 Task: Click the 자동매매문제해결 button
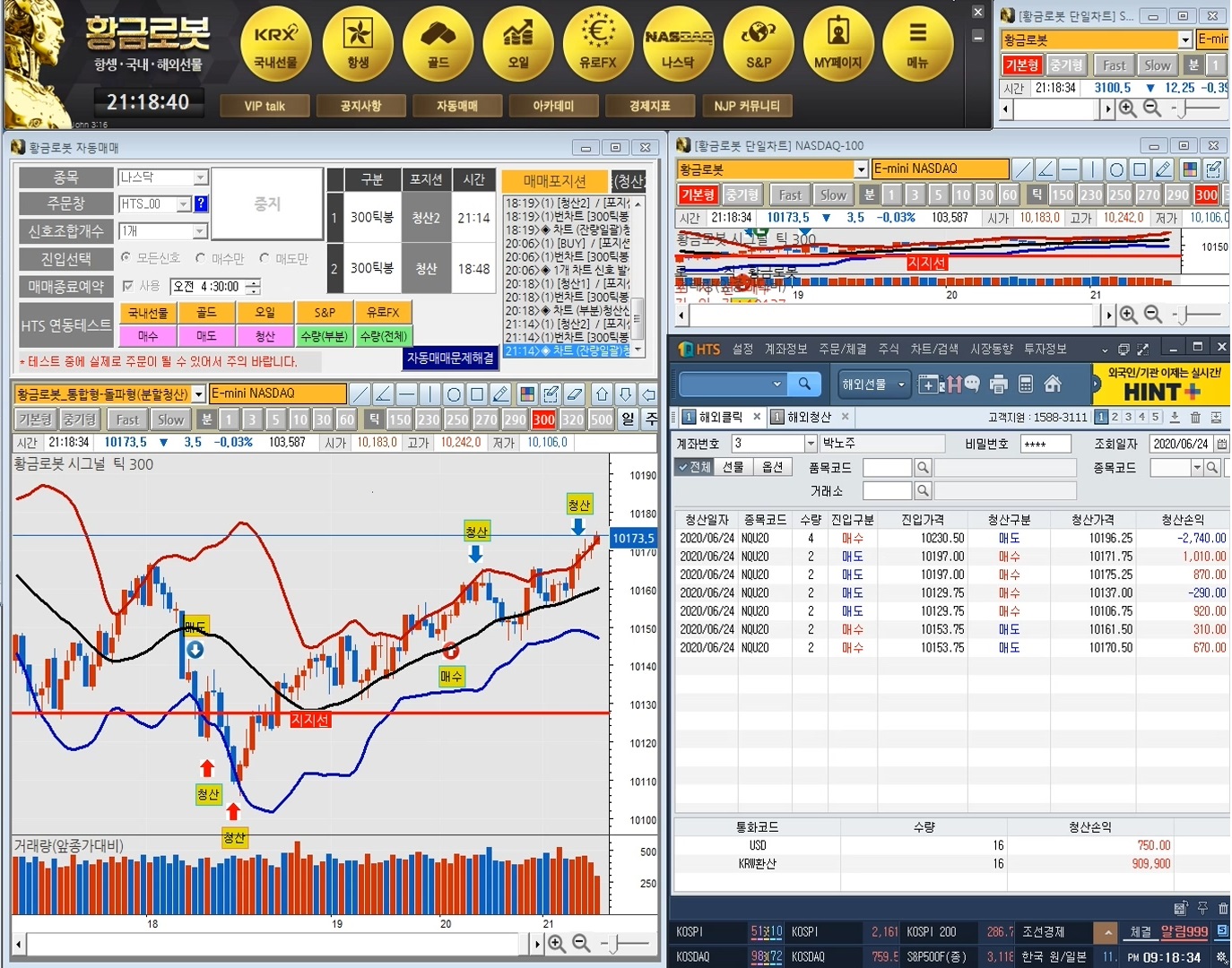450,358
